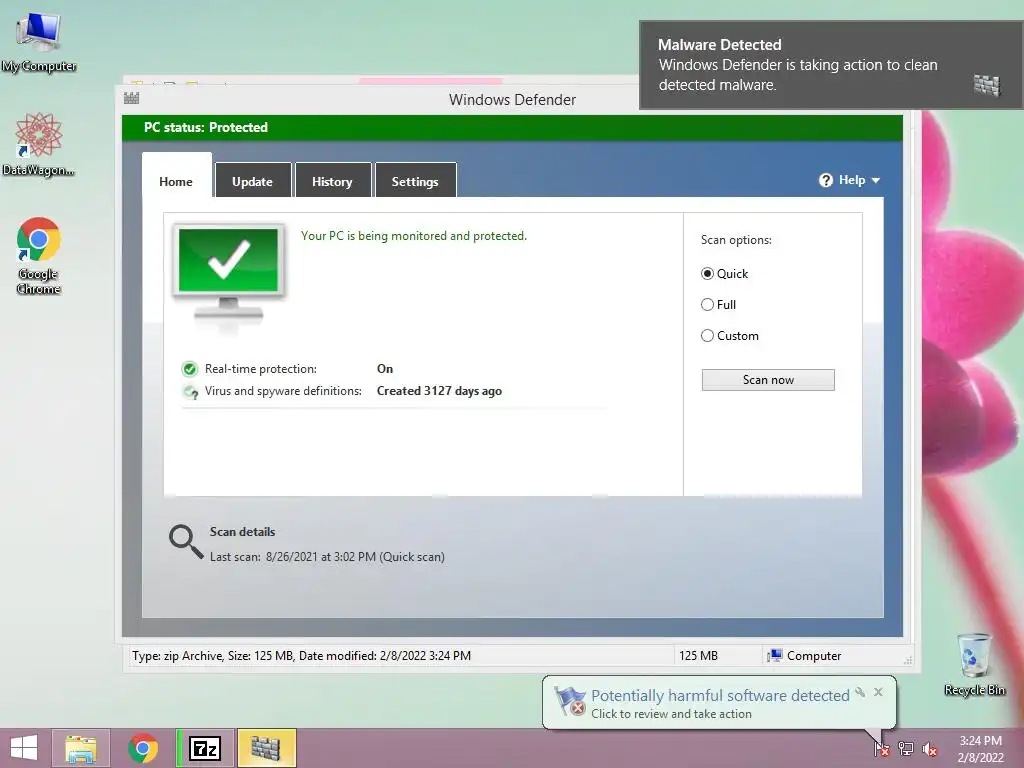The height and width of the screenshot is (768, 1024).
Task: Click 'Type: zip Archive' status bar text
Action: pos(301,656)
